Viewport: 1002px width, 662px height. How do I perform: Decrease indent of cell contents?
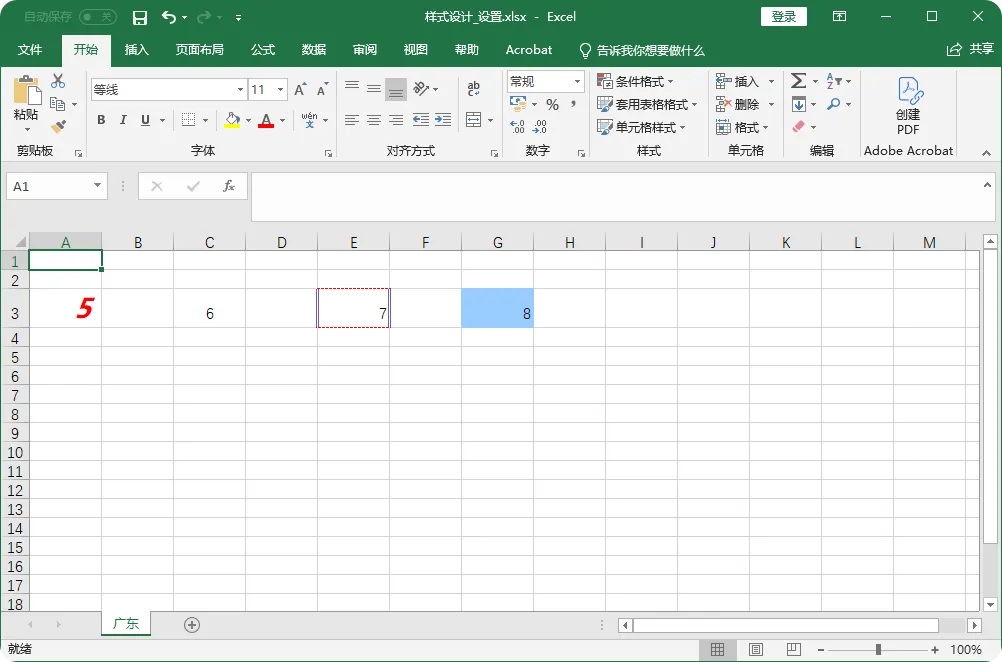(420, 119)
